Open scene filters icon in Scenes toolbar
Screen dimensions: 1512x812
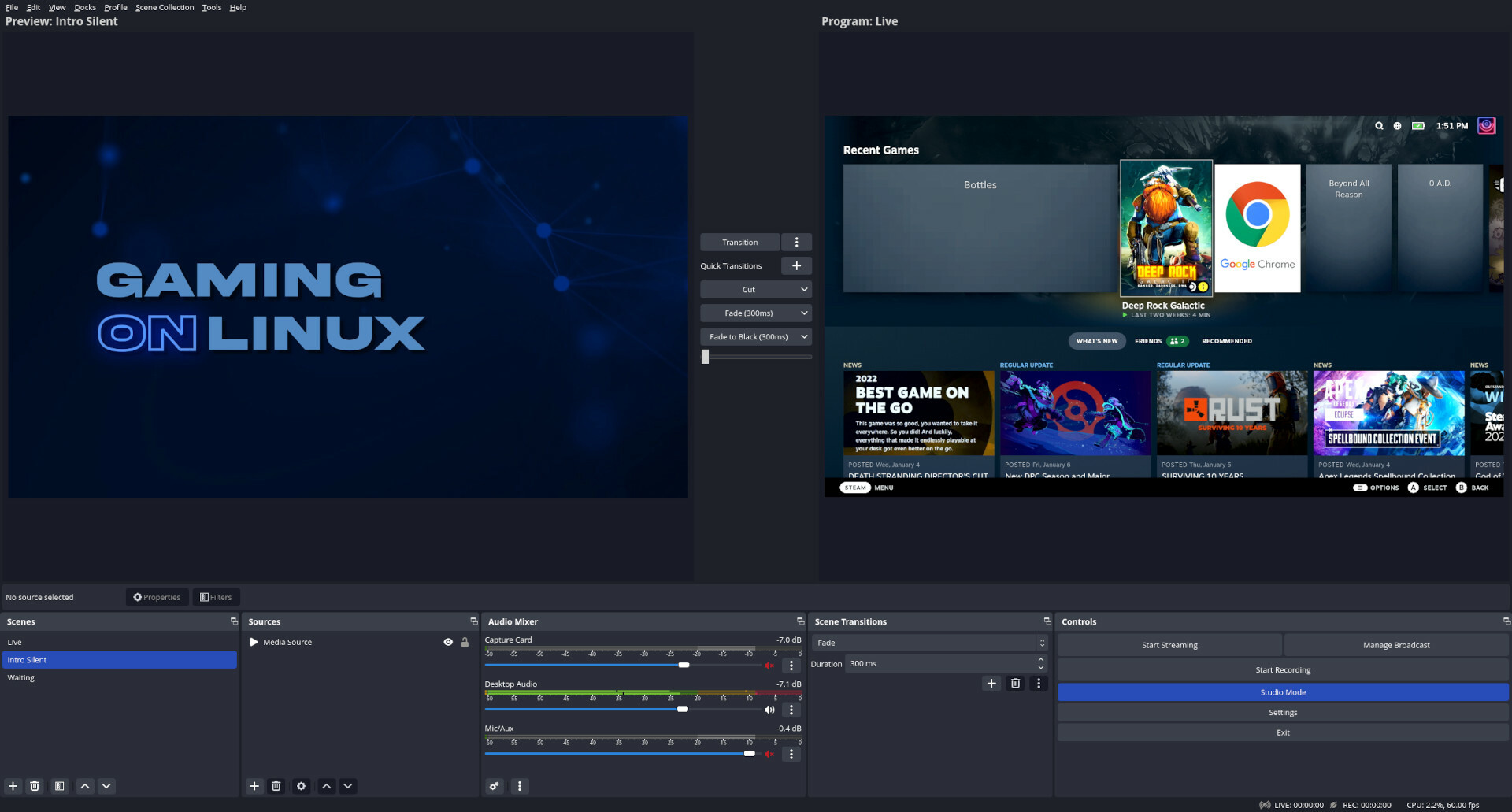click(x=59, y=786)
